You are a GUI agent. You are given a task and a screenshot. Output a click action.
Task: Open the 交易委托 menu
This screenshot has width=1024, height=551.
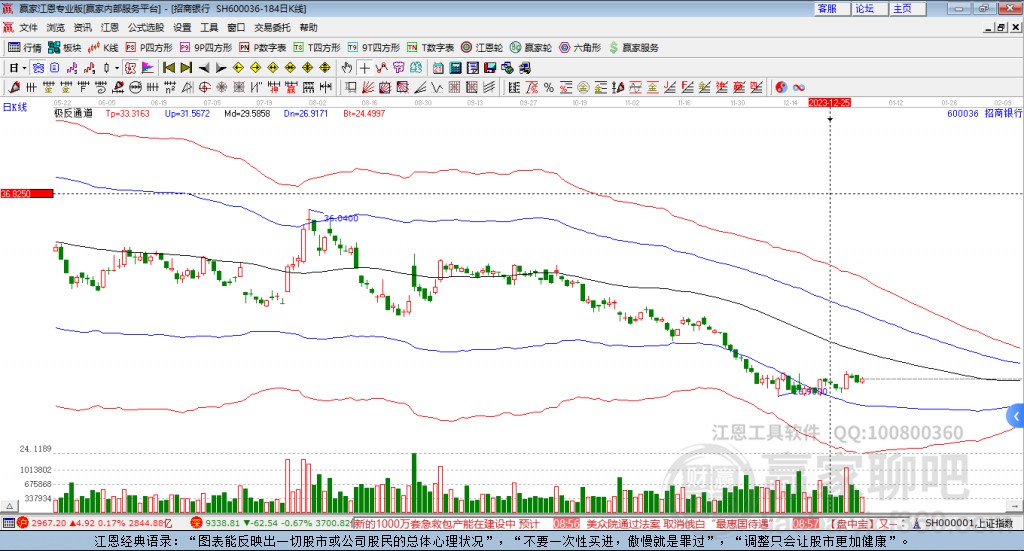tap(272, 27)
